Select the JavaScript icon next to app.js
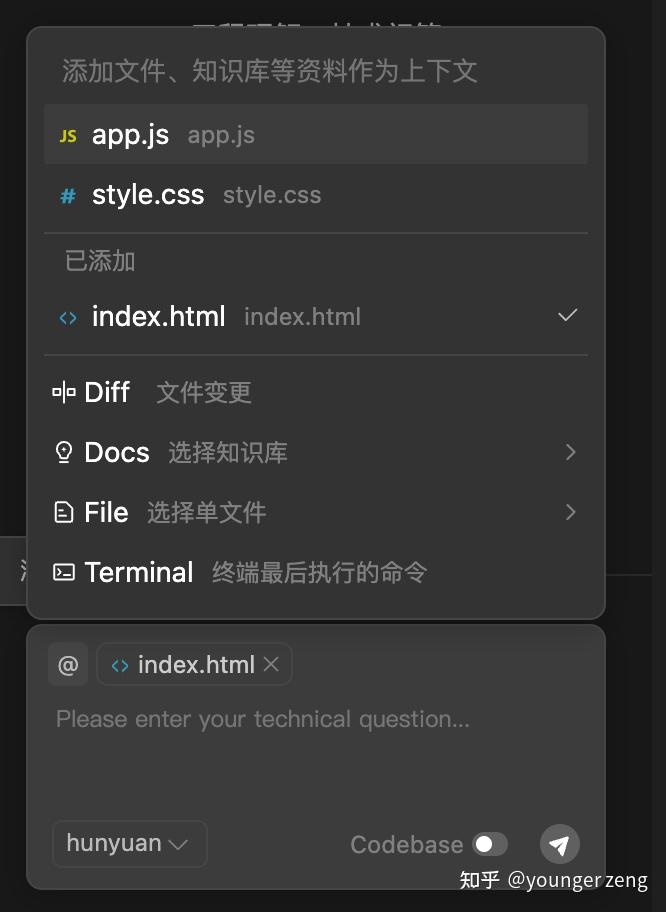 click(67, 133)
